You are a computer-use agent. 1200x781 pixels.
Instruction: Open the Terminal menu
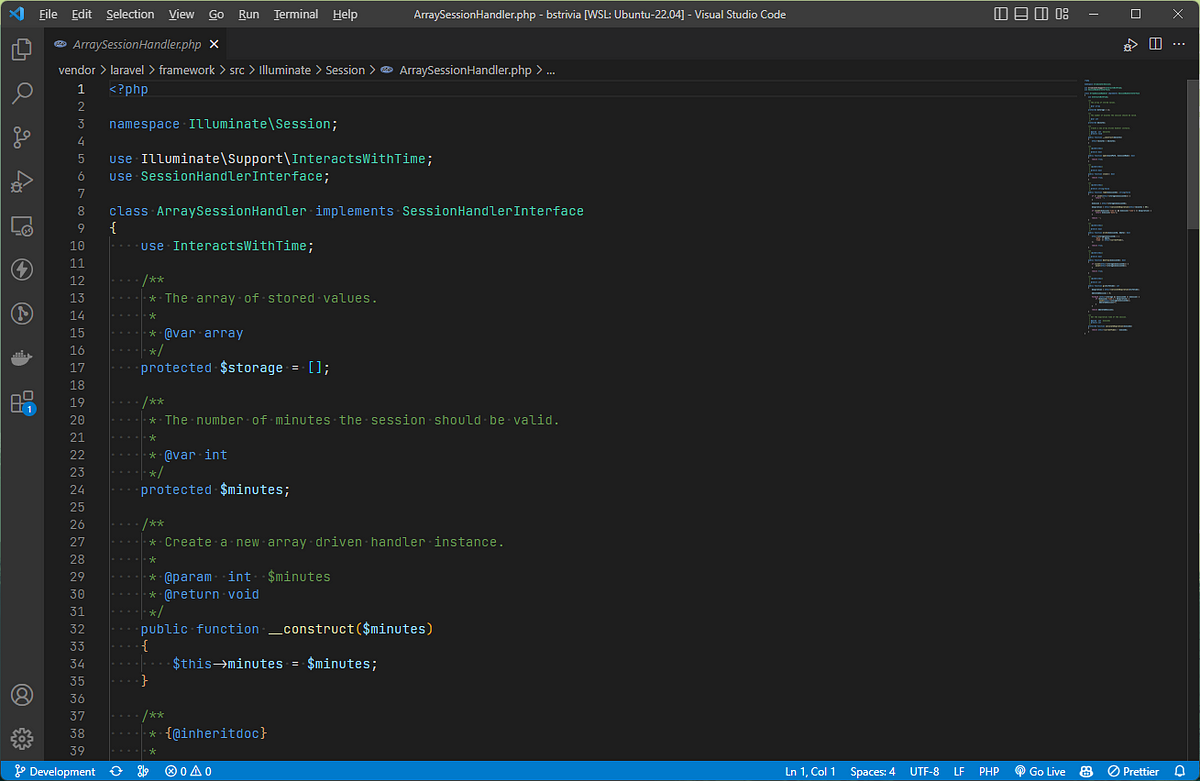coord(297,14)
